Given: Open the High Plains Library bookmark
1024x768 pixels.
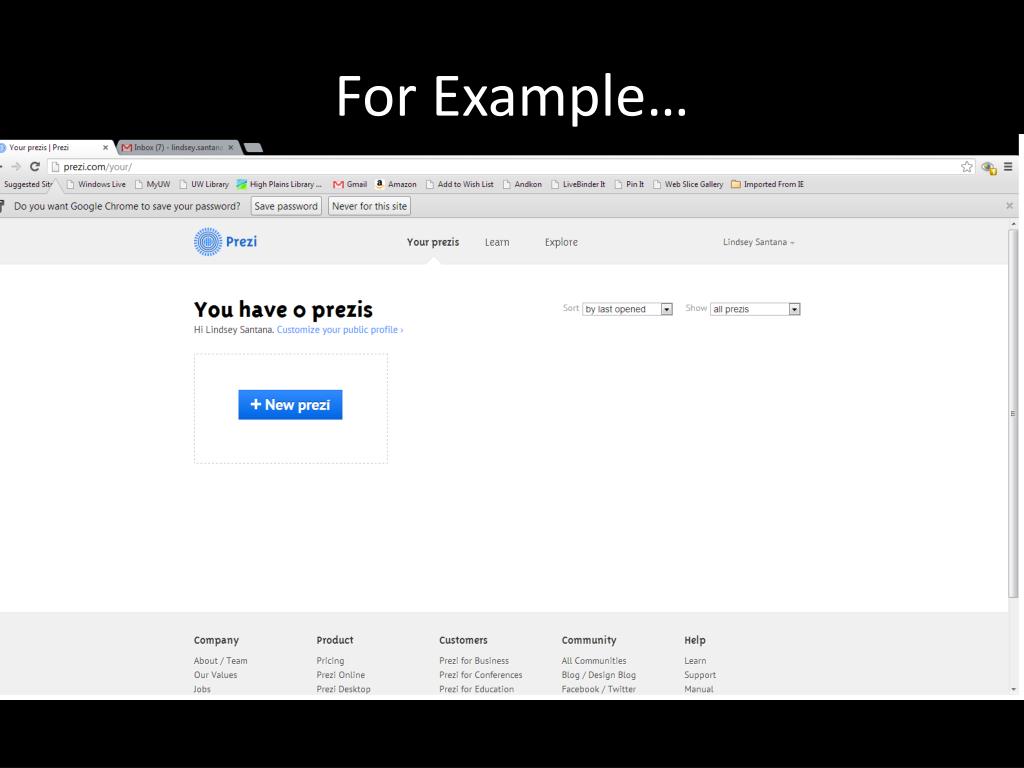Looking at the screenshot, I should (x=279, y=184).
